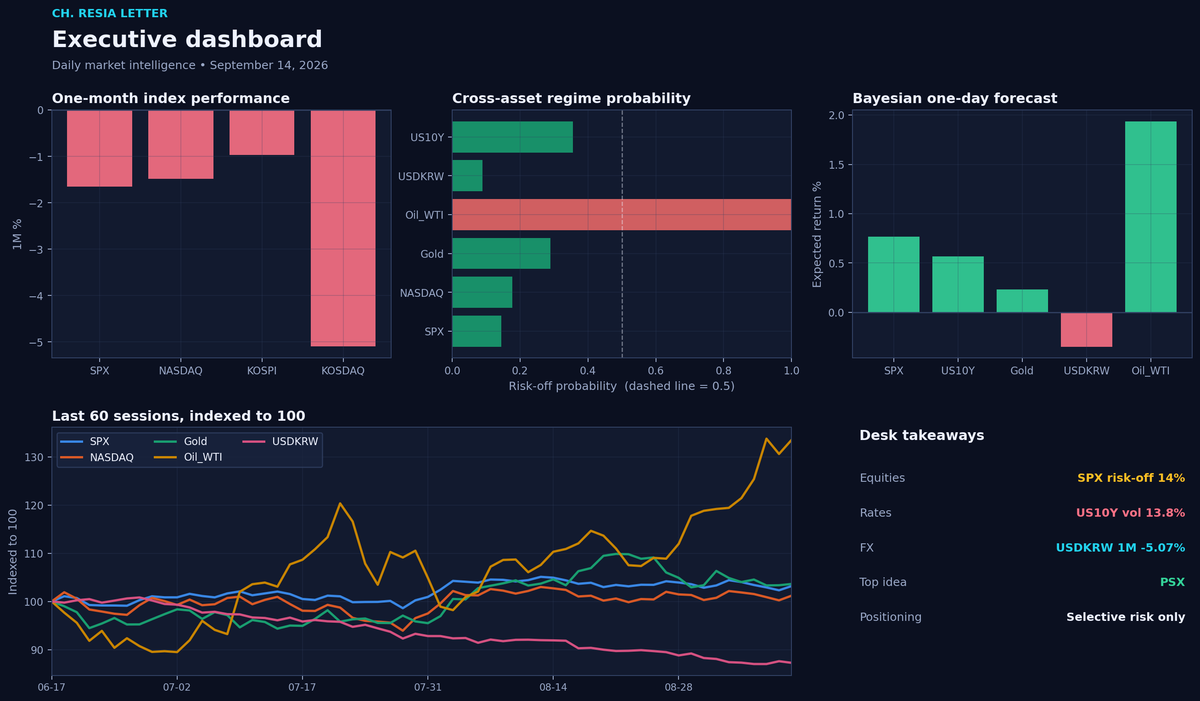Viewport: 1200px width, 701px height.
Task: Click the Gold bar in Bayesian forecast chart
Action: click(1022, 301)
